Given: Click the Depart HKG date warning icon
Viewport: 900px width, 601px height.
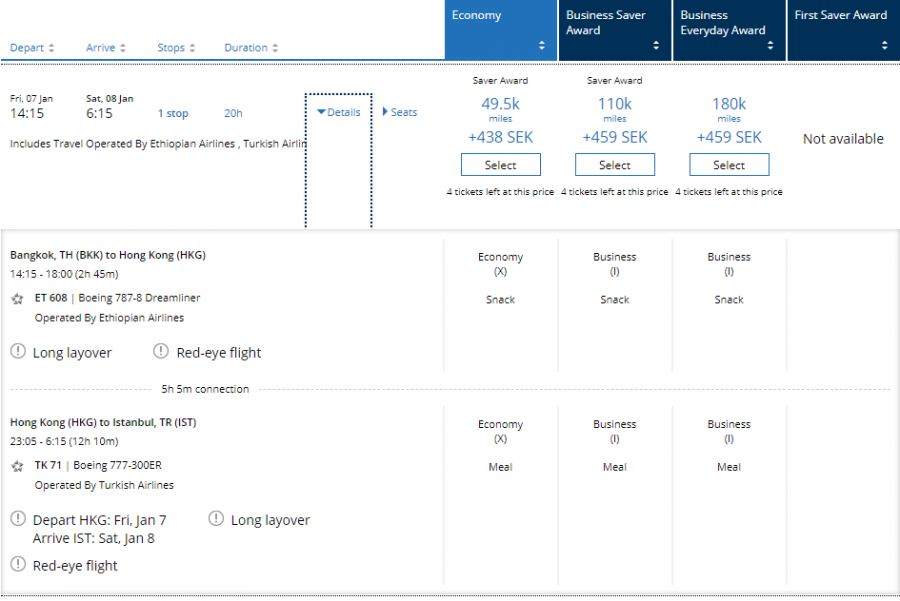Looking at the screenshot, I should coord(18,519).
